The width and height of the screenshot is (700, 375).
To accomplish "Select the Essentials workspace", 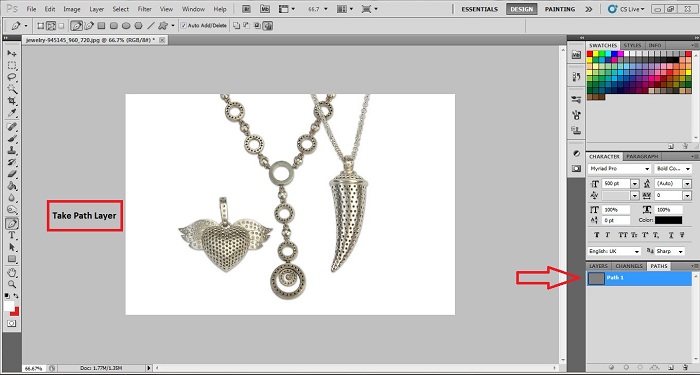I will (x=479, y=9).
